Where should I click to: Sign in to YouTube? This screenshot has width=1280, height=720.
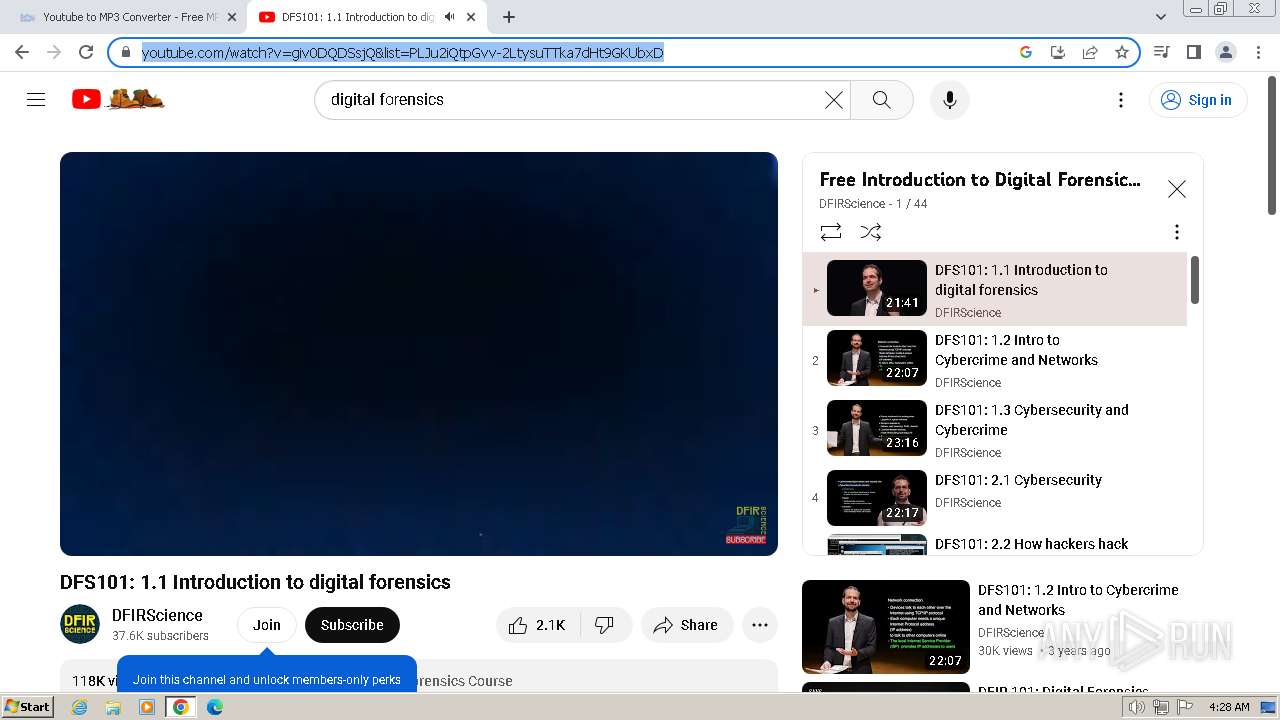point(1198,100)
